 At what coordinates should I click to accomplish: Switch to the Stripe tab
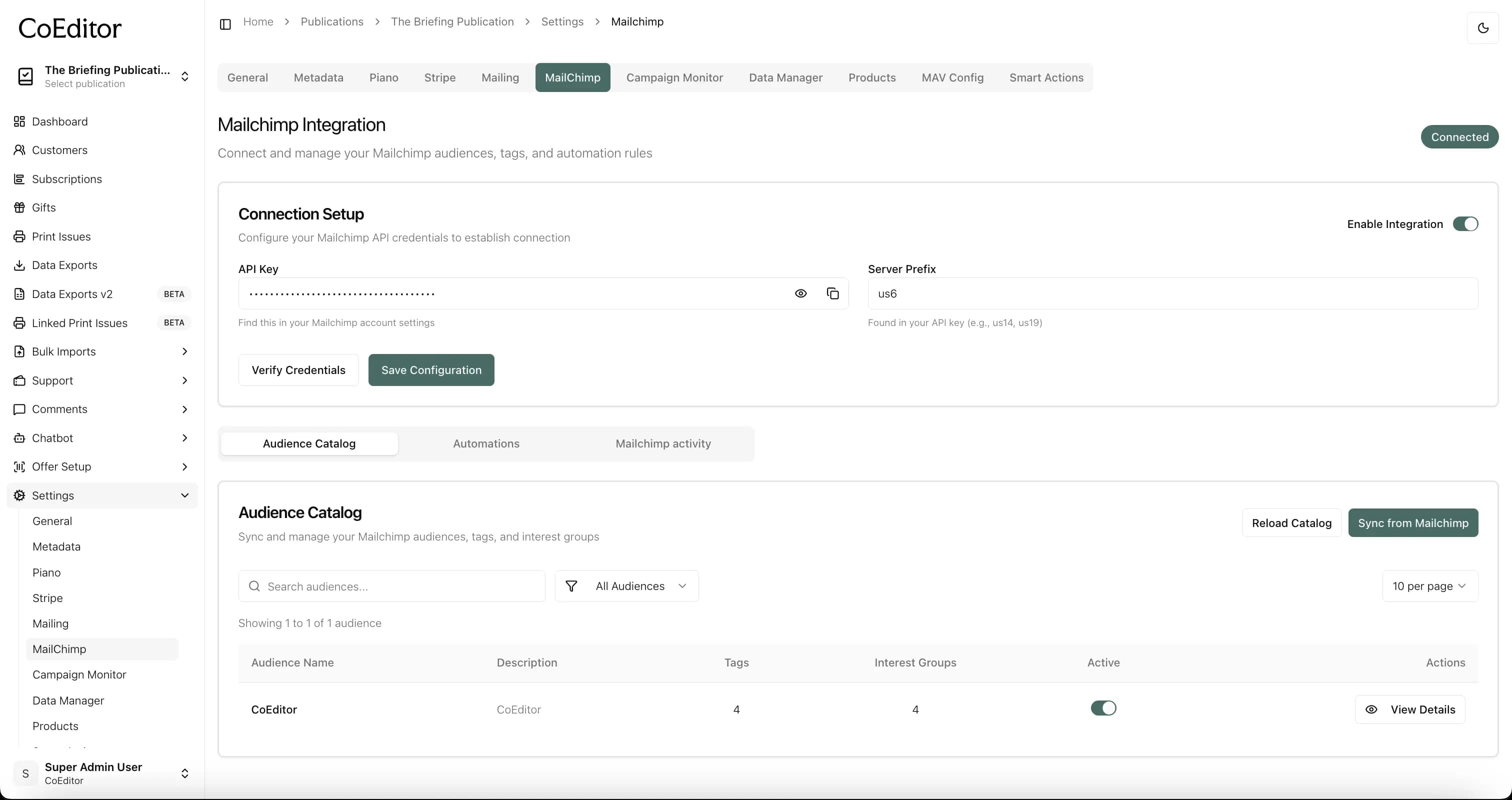[439, 77]
